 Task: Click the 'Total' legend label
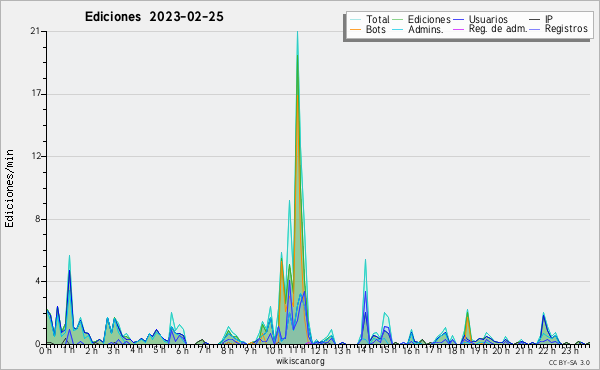coord(378,19)
